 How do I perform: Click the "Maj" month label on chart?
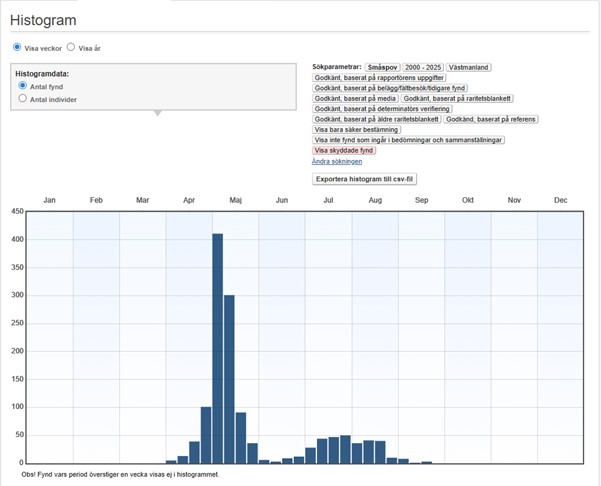[235, 201]
